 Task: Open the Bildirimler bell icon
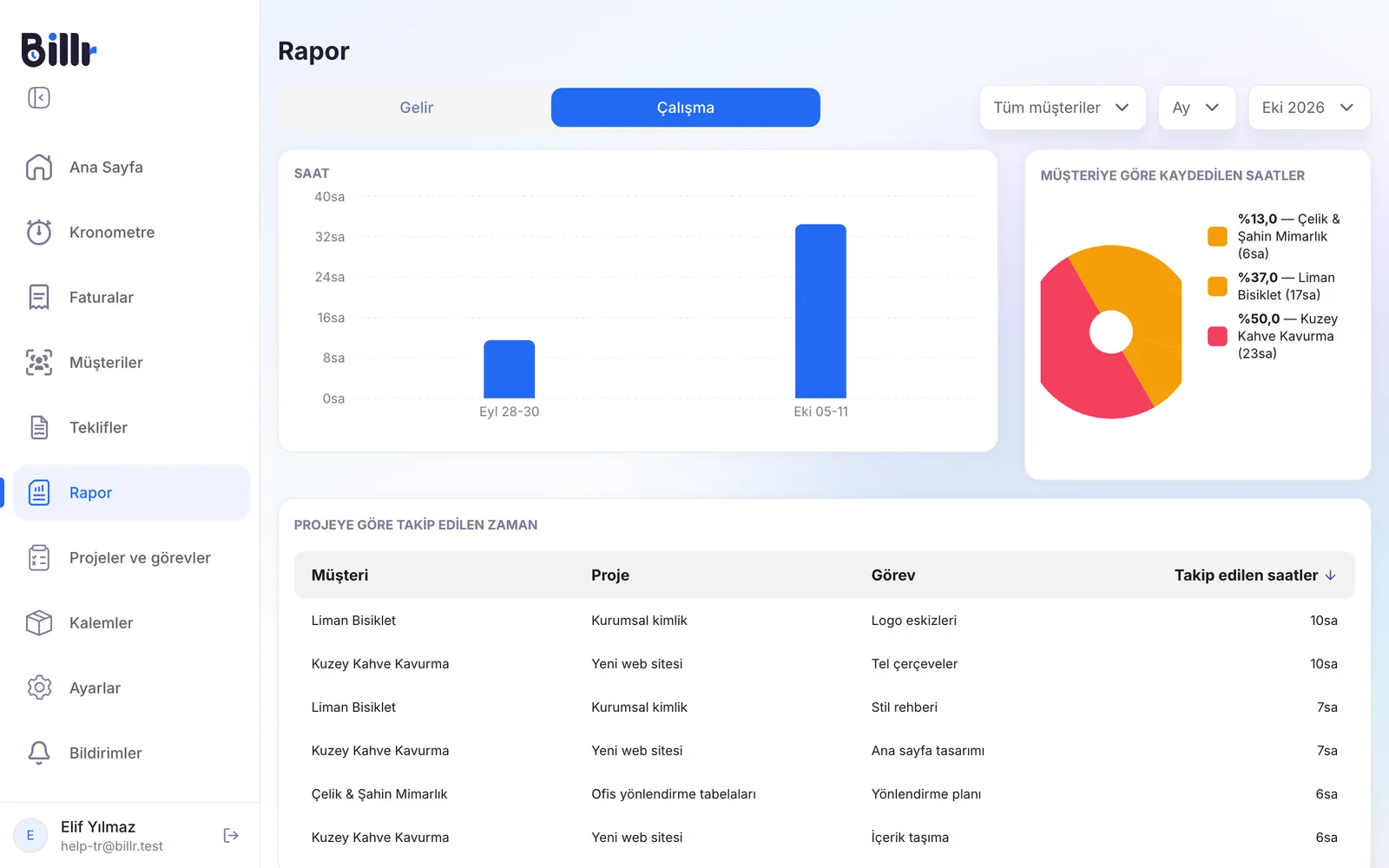[39, 753]
